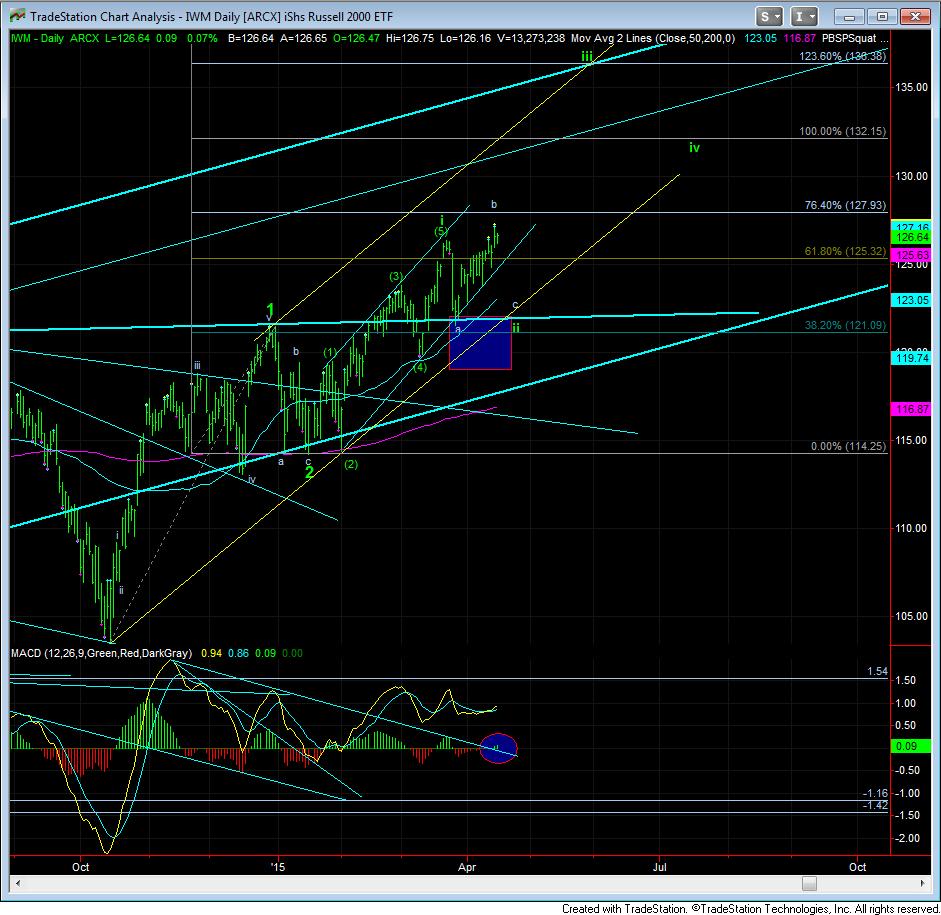Image resolution: width=941 pixels, height=915 pixels.
Task: Click the -1.42 MACD level label
Action: tap(875, 805)
